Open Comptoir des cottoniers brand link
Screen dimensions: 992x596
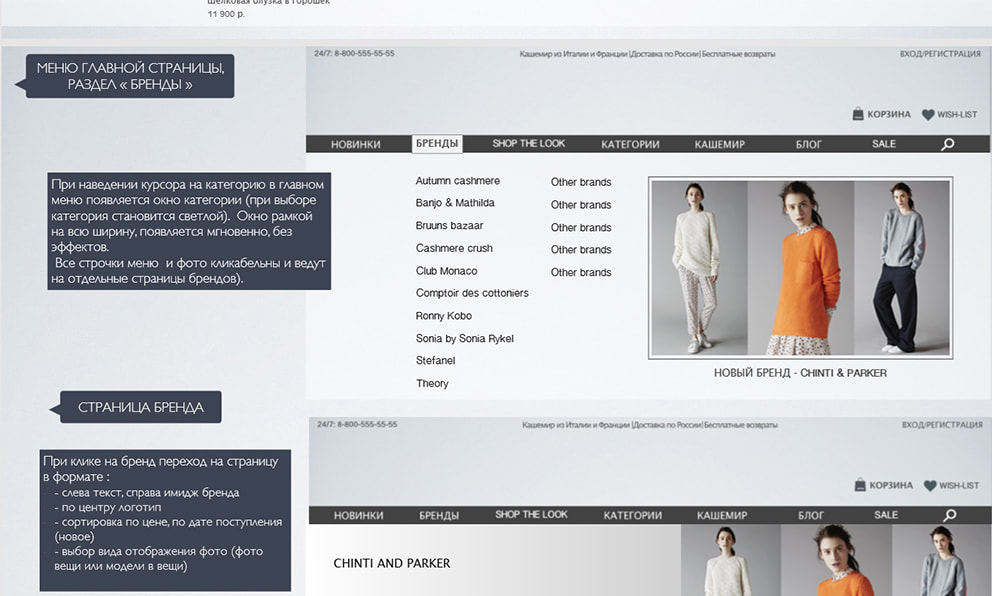[x=472, y=293]
